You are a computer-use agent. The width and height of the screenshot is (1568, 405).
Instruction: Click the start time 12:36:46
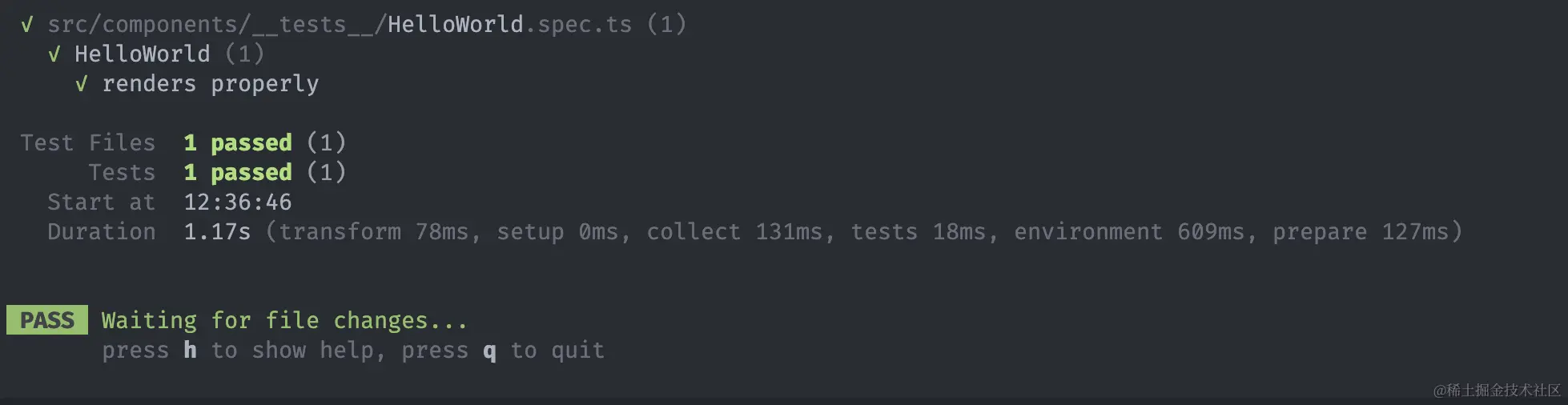pyautogui.click(x=238, y=202)
